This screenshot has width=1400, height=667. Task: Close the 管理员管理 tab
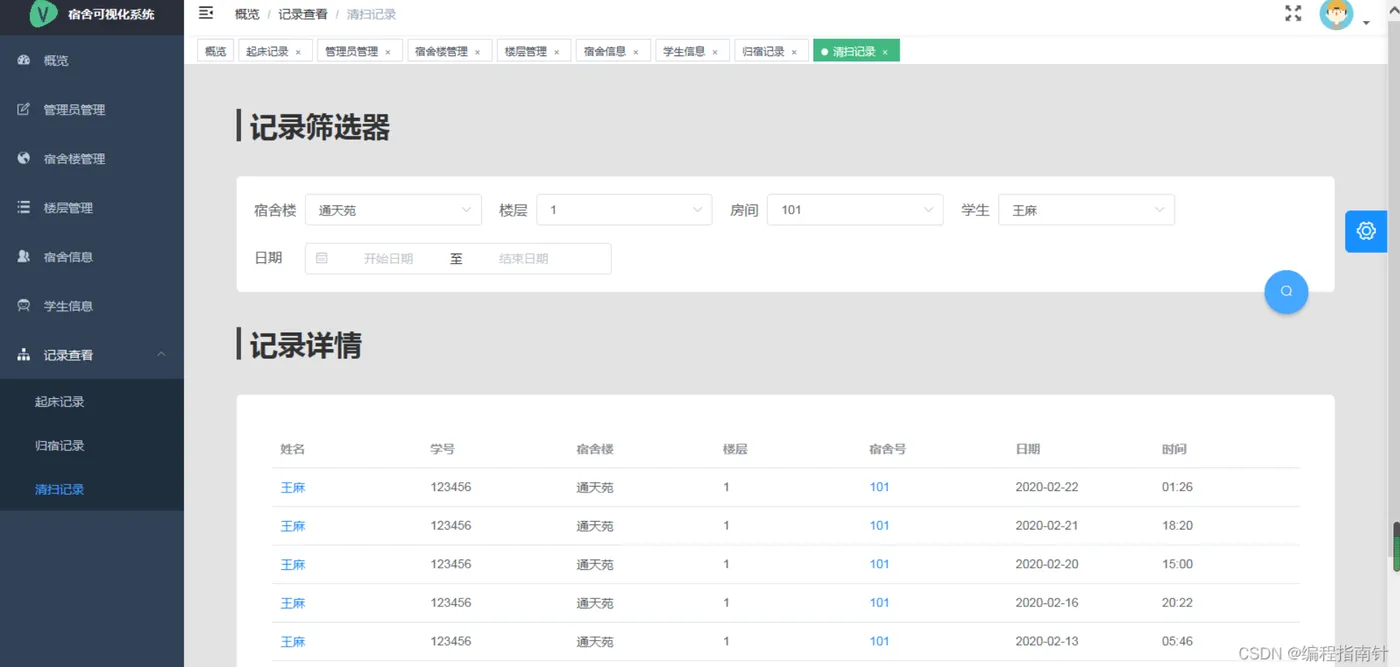(388, 52)
